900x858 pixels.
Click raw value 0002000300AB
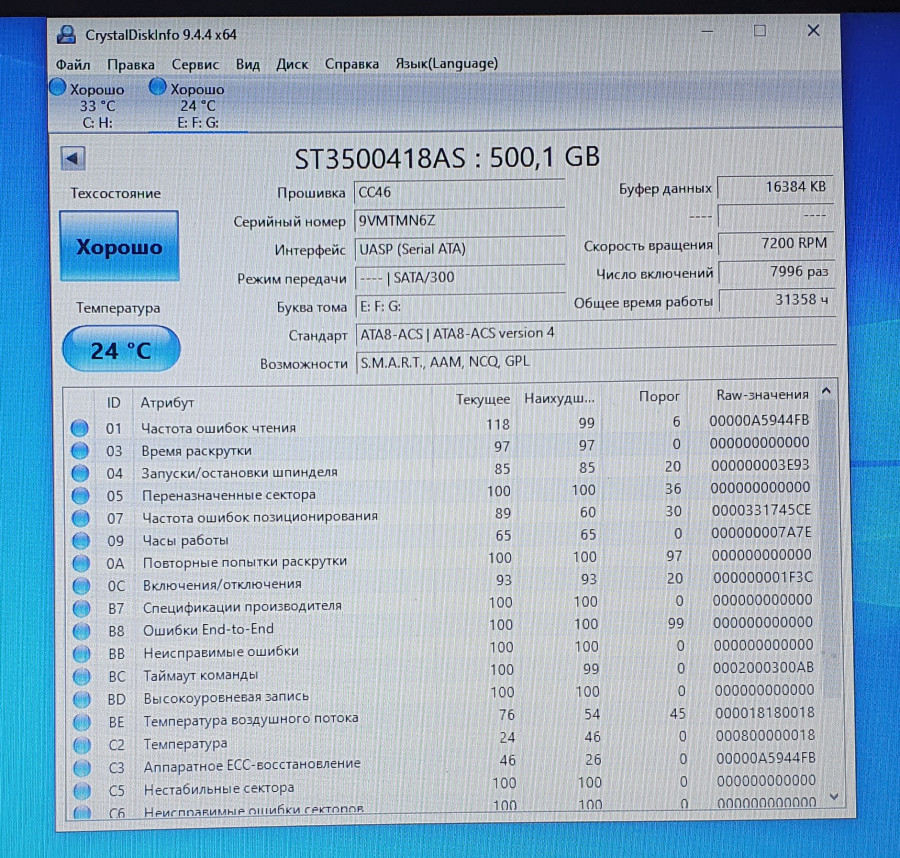(x=764, y=668)
